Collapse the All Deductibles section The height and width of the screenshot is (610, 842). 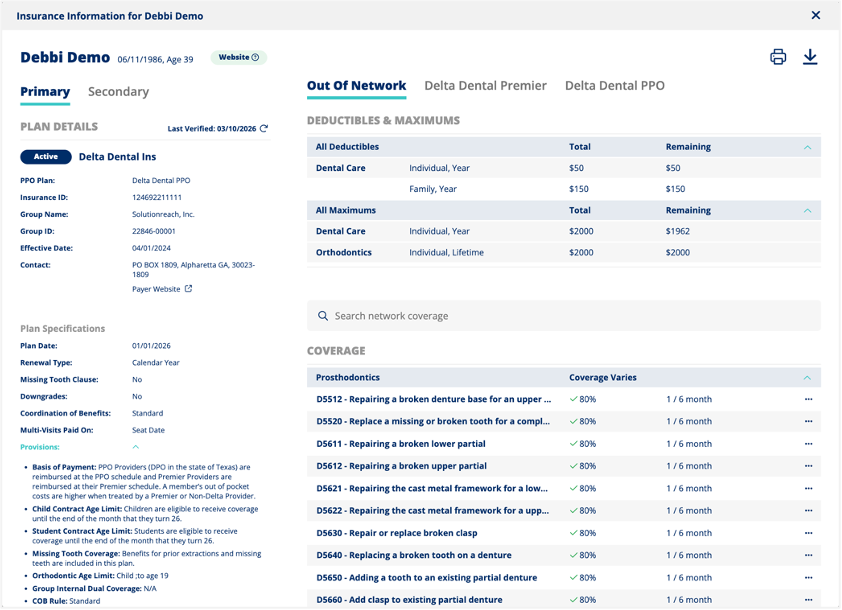pyautogui.click(x=807, y=147)
